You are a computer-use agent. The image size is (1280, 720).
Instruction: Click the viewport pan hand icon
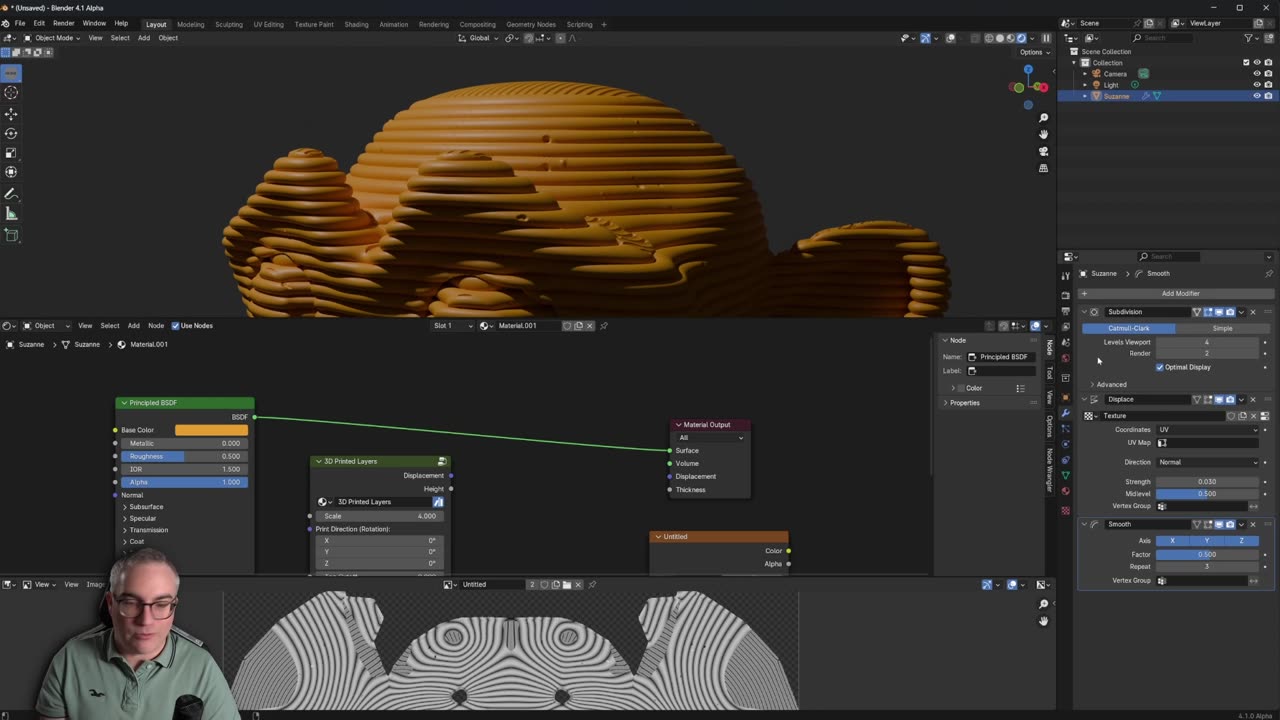tap(1043, 134)
